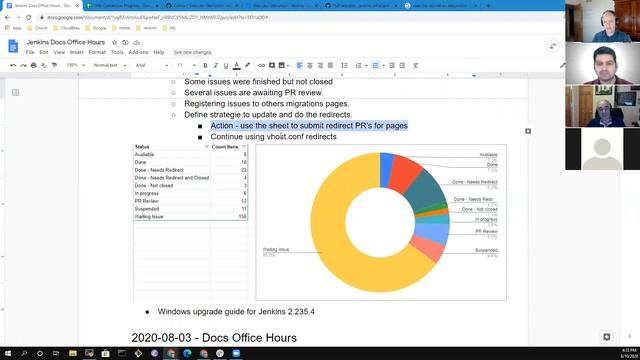Open the Tools menu
640x360 pixels.
click(117, 52)
